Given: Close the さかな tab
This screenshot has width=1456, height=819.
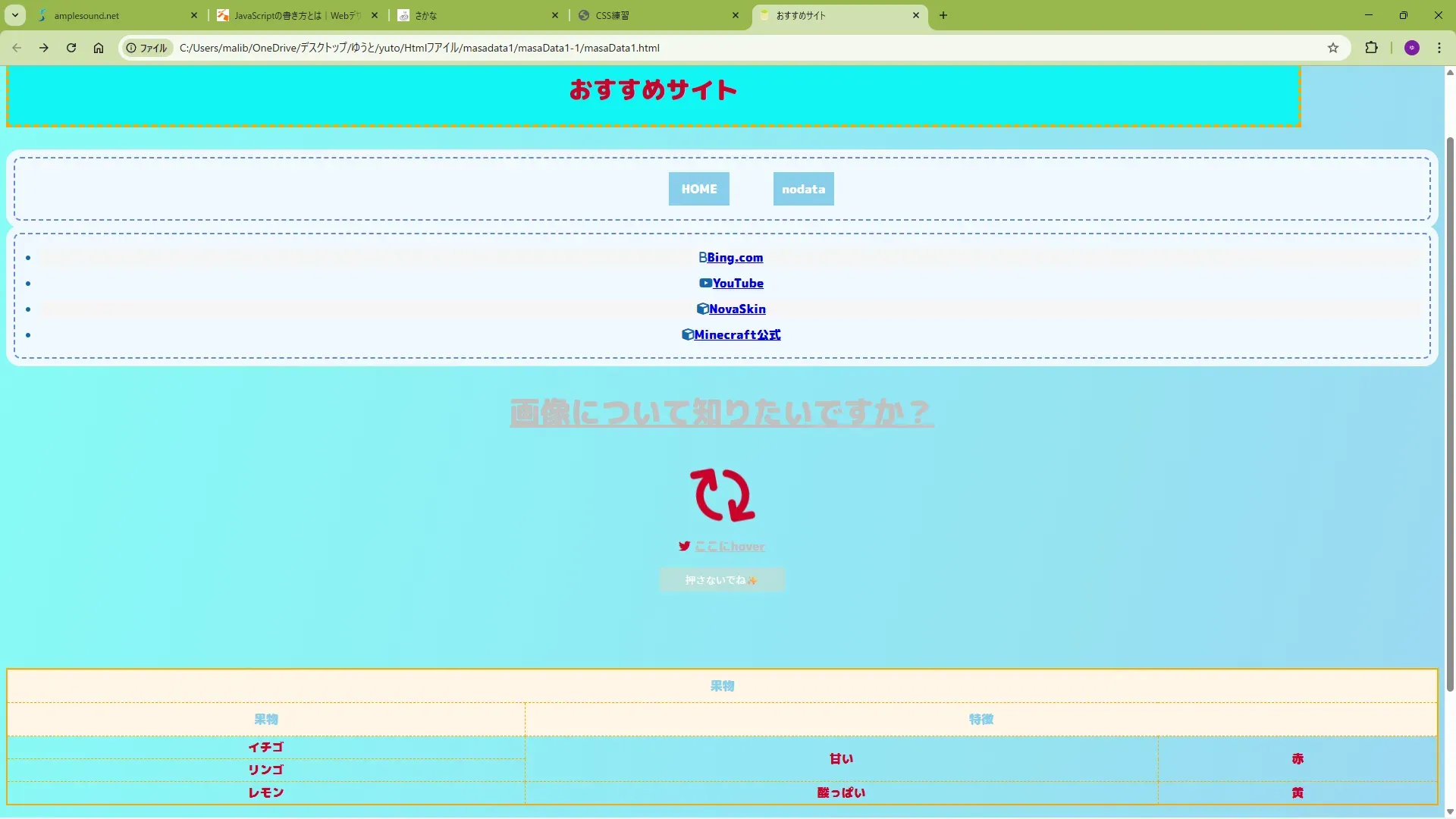Looking at the screenshot, I should (x=555, y=15).
